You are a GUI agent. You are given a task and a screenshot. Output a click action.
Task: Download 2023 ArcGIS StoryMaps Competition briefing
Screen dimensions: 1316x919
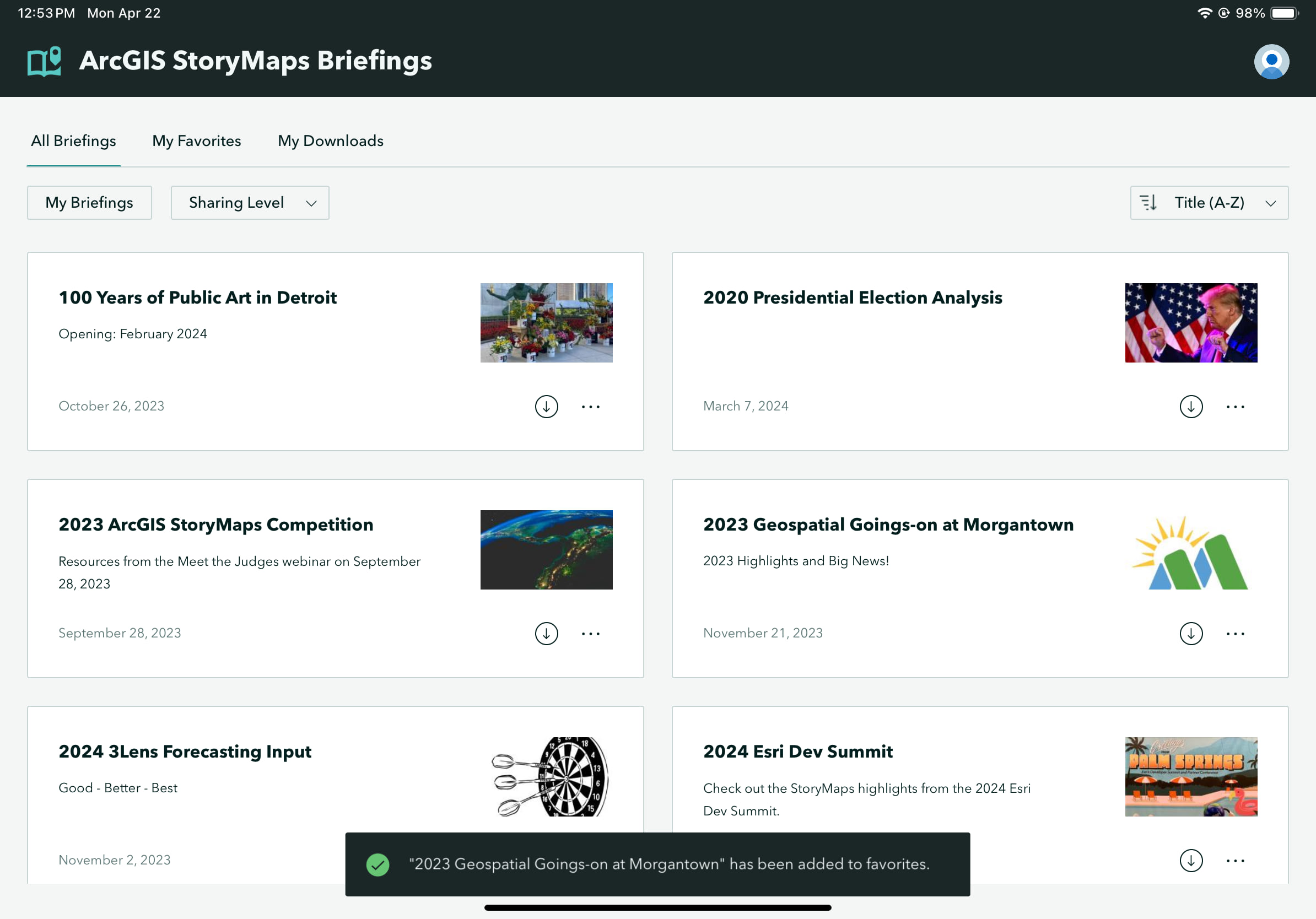(546, 633)
